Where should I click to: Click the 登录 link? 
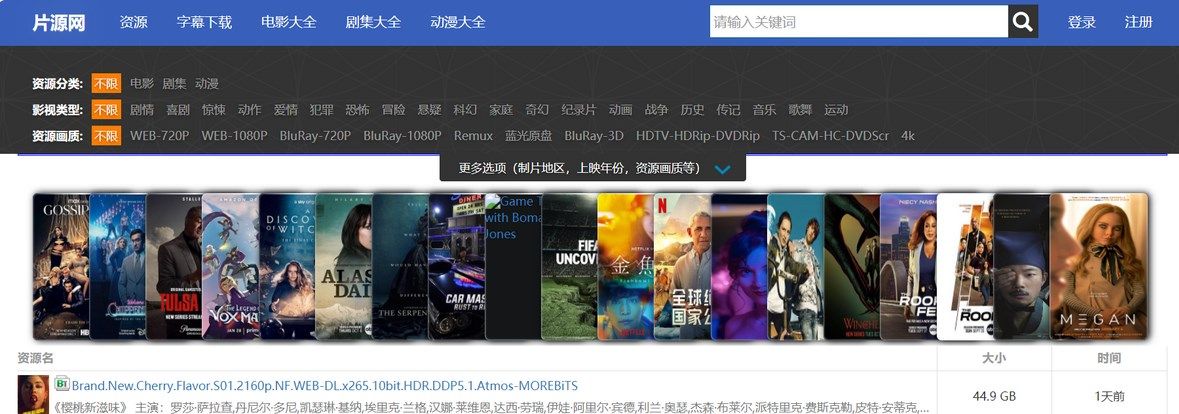coord(1081,23)
